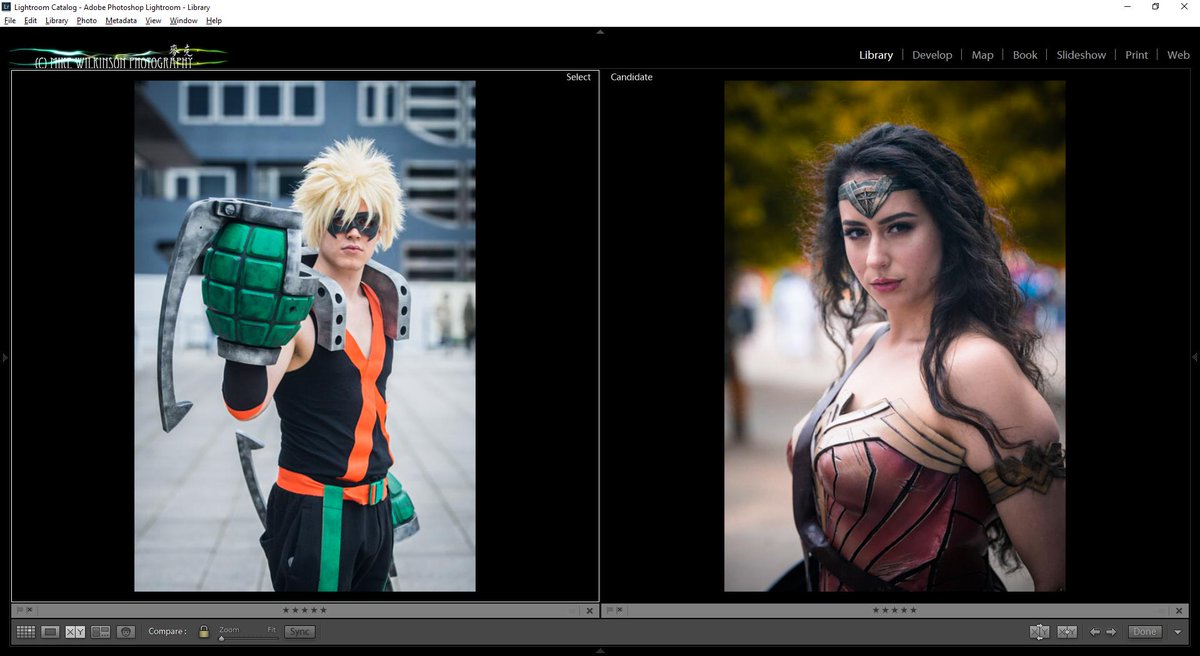Expand the left panel arrow
Viewport: 1200px width, 656px height.
click(5, 357)
